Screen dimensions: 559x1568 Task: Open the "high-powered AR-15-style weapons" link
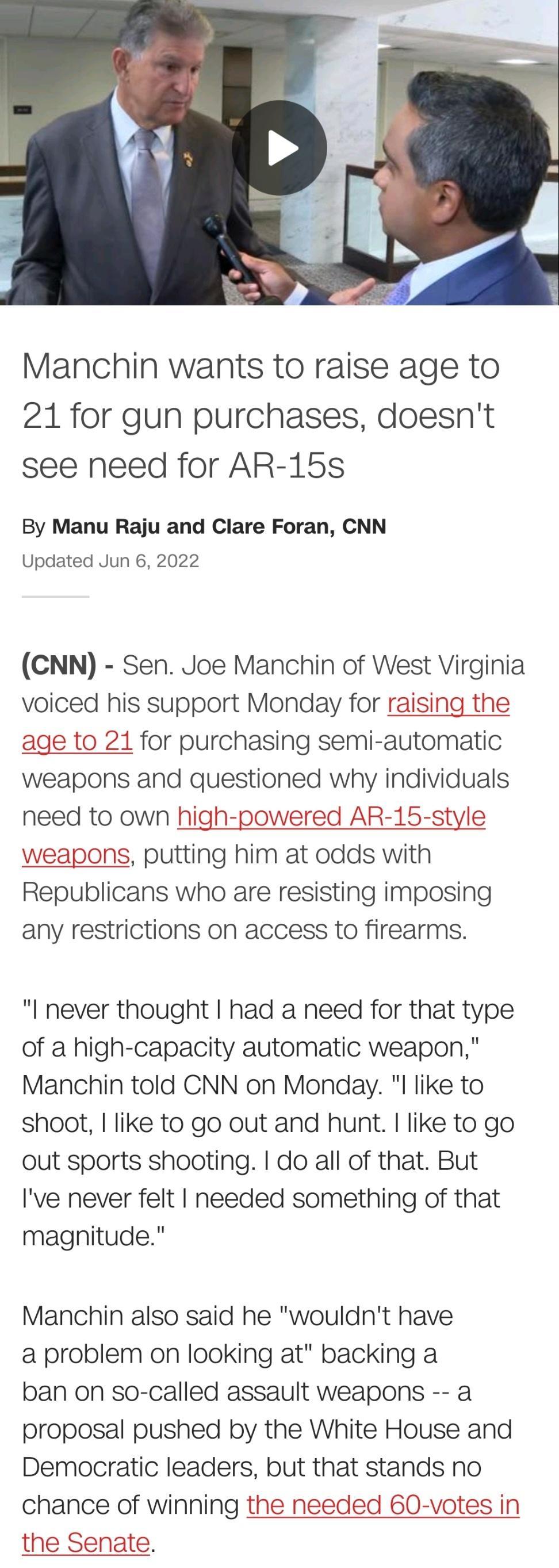pyautogui.click(x=331, y=817)
